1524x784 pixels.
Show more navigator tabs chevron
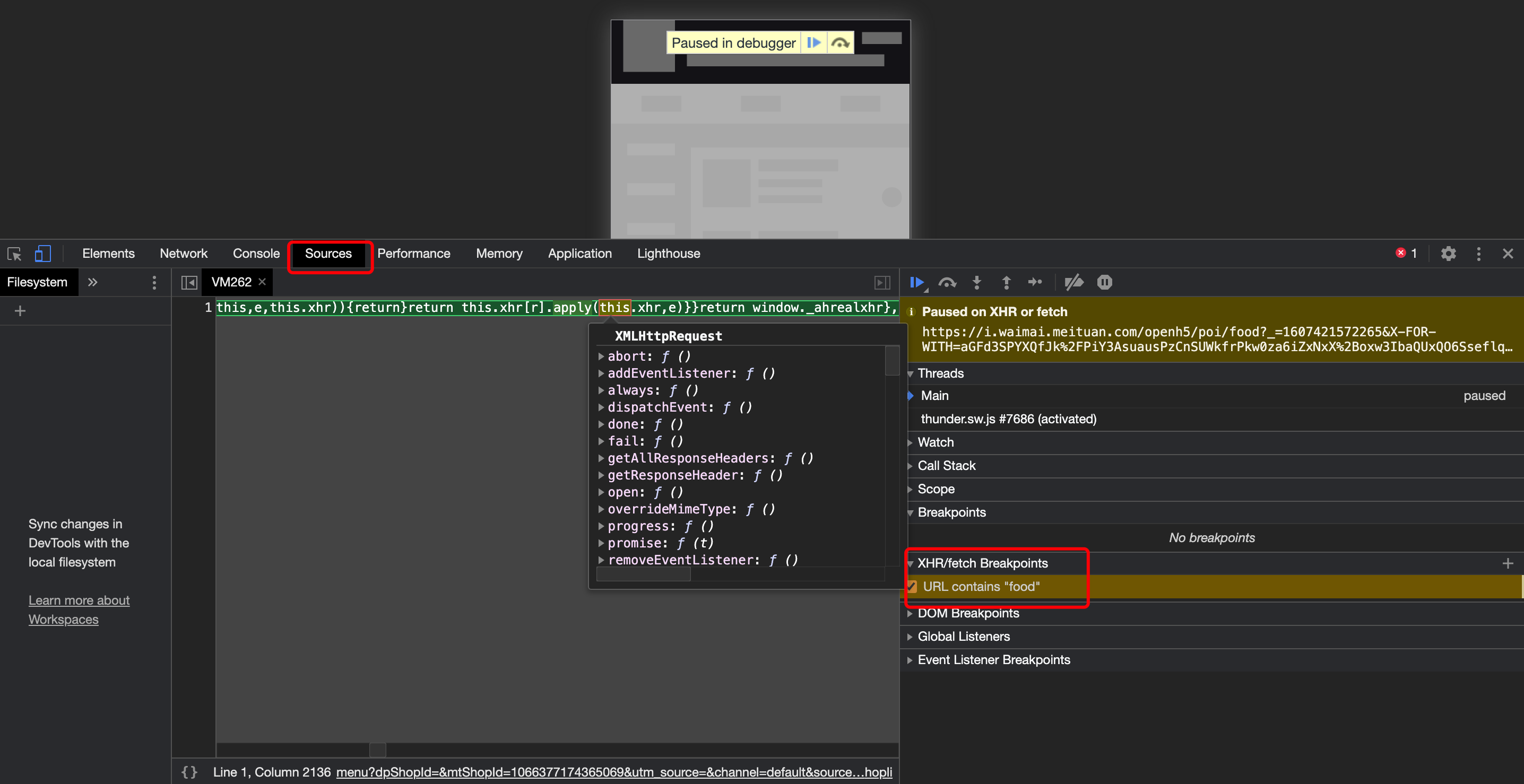point(92,282)
